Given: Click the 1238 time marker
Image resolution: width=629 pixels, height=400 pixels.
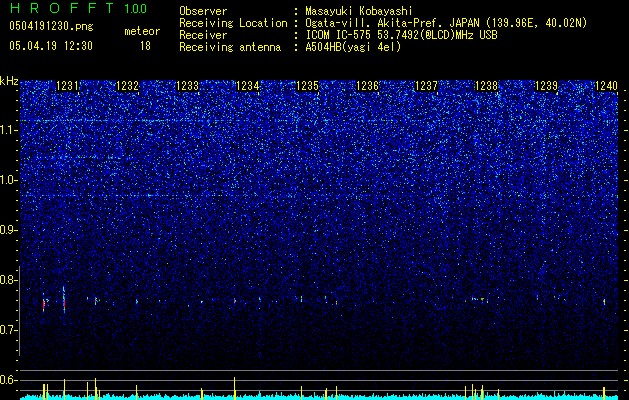Looking at the screenshot, I should 486,86.
